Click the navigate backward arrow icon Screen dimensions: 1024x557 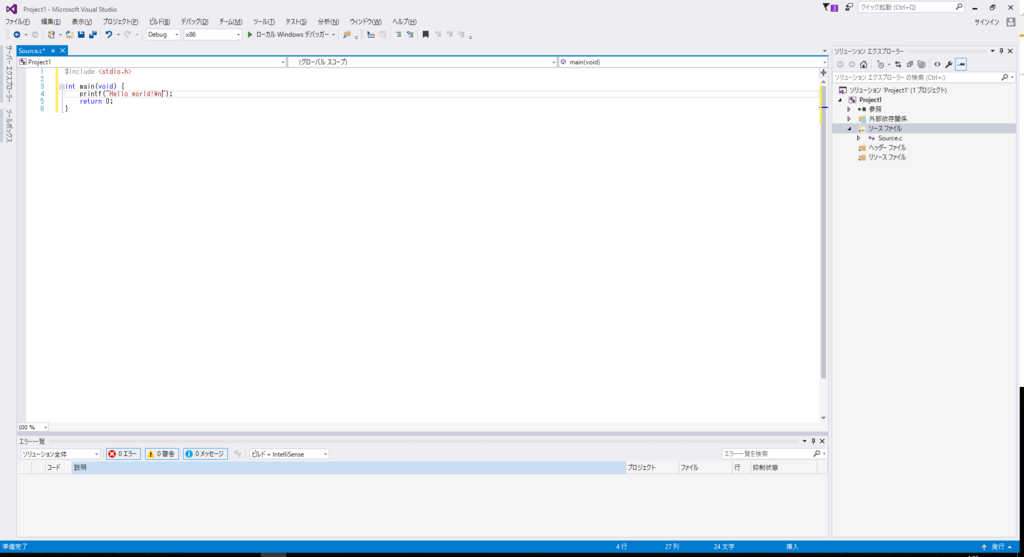(x=16, y=35)
